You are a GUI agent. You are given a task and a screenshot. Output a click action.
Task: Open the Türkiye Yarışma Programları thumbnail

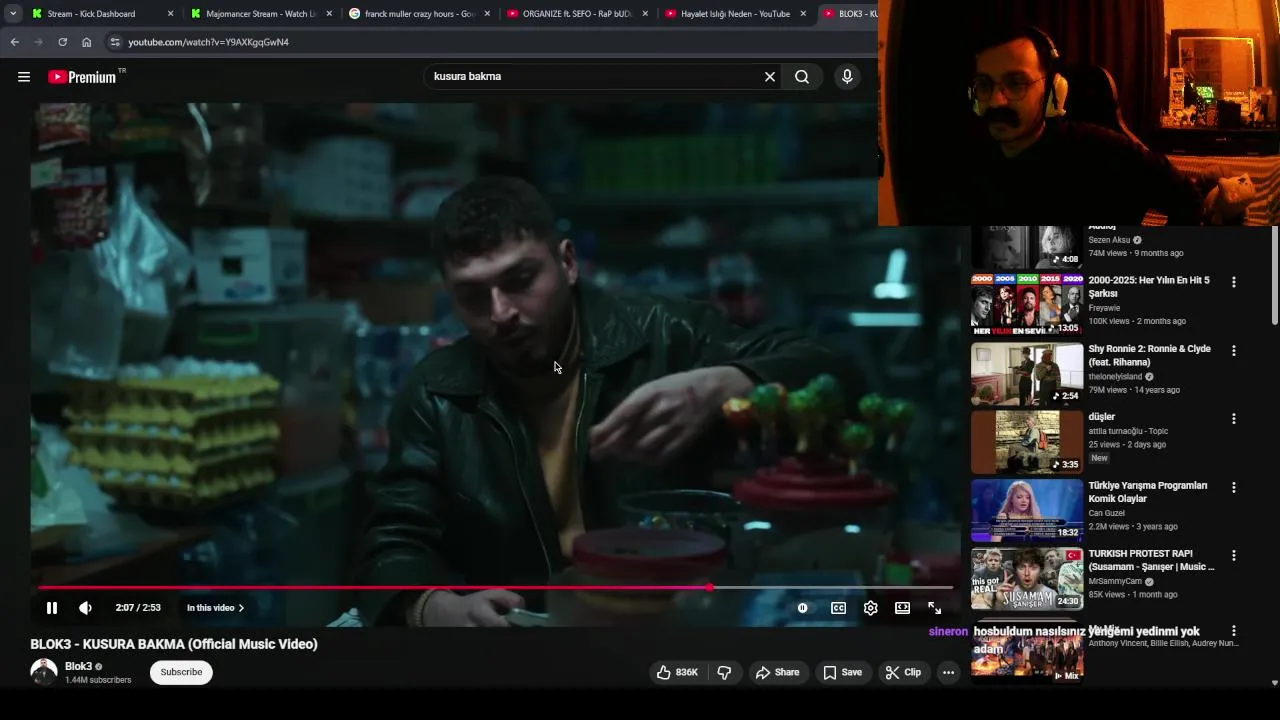1027,509
